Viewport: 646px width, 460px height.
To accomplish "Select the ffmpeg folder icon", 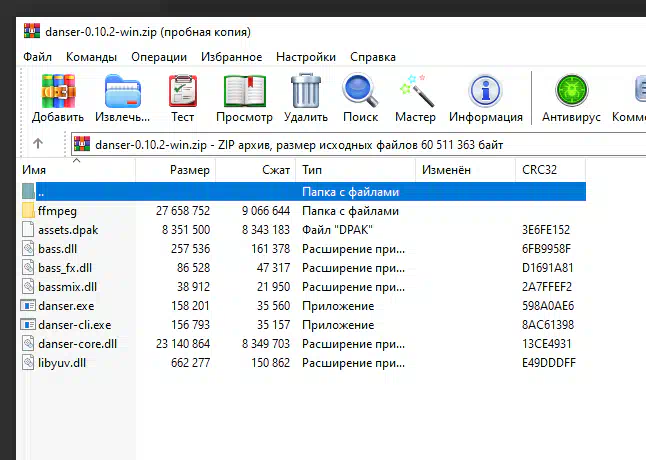I will pyautogui.click(x=28, y=210).
